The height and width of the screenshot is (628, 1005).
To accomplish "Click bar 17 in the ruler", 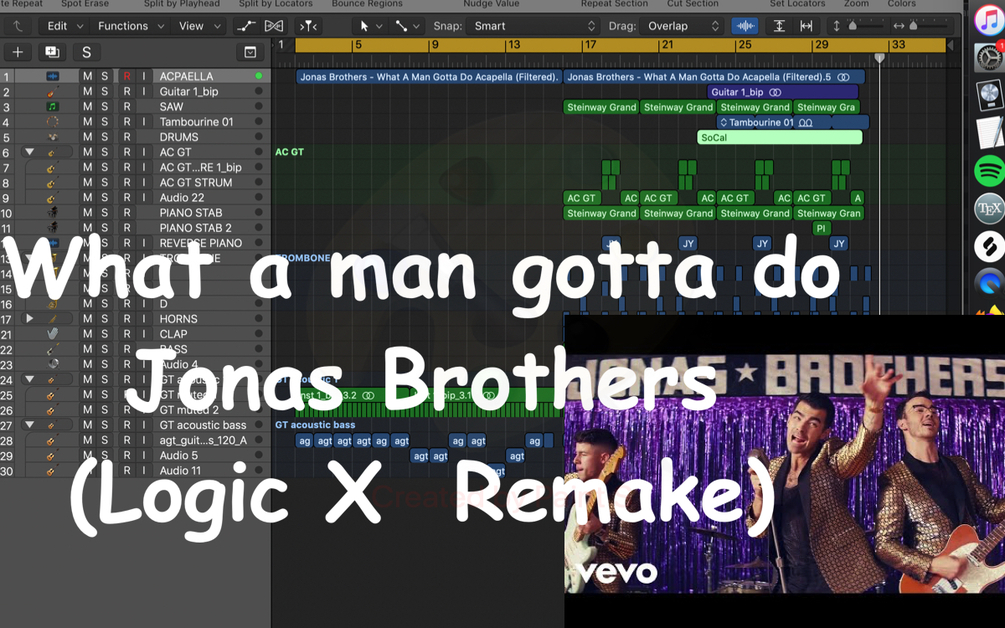I will point(590,45).
